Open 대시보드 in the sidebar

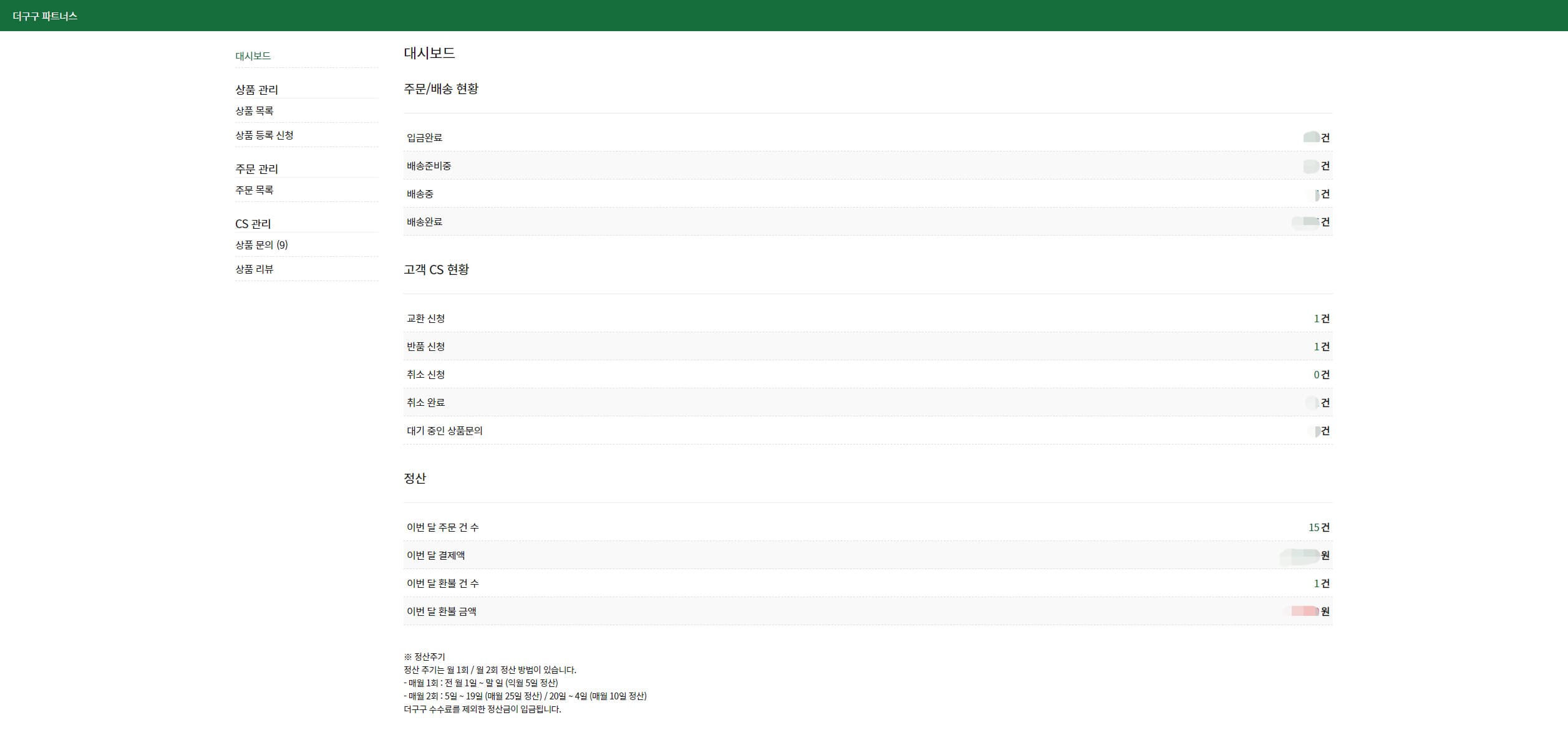point(253,56)
